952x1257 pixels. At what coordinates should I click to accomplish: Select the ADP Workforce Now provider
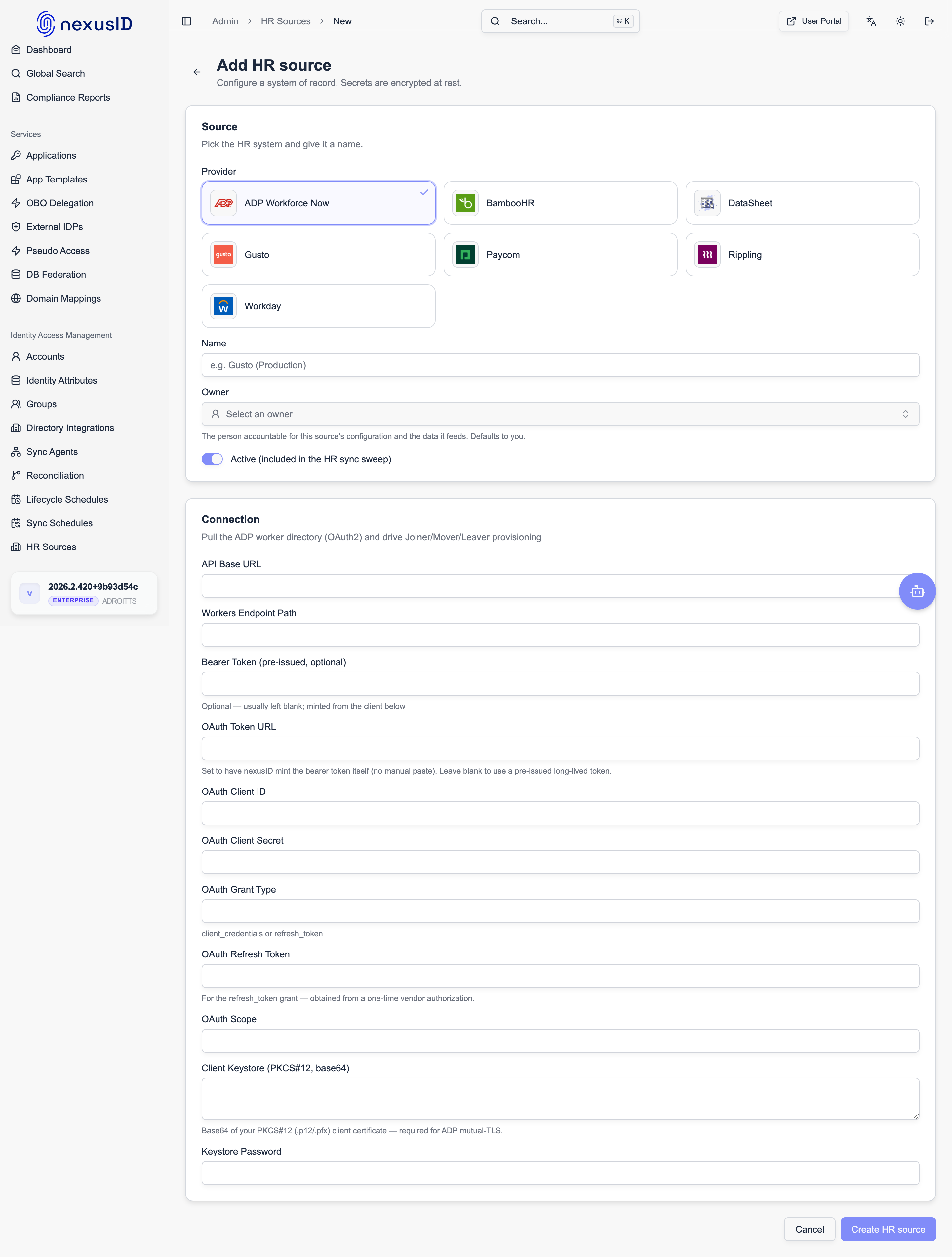point(318,203)
